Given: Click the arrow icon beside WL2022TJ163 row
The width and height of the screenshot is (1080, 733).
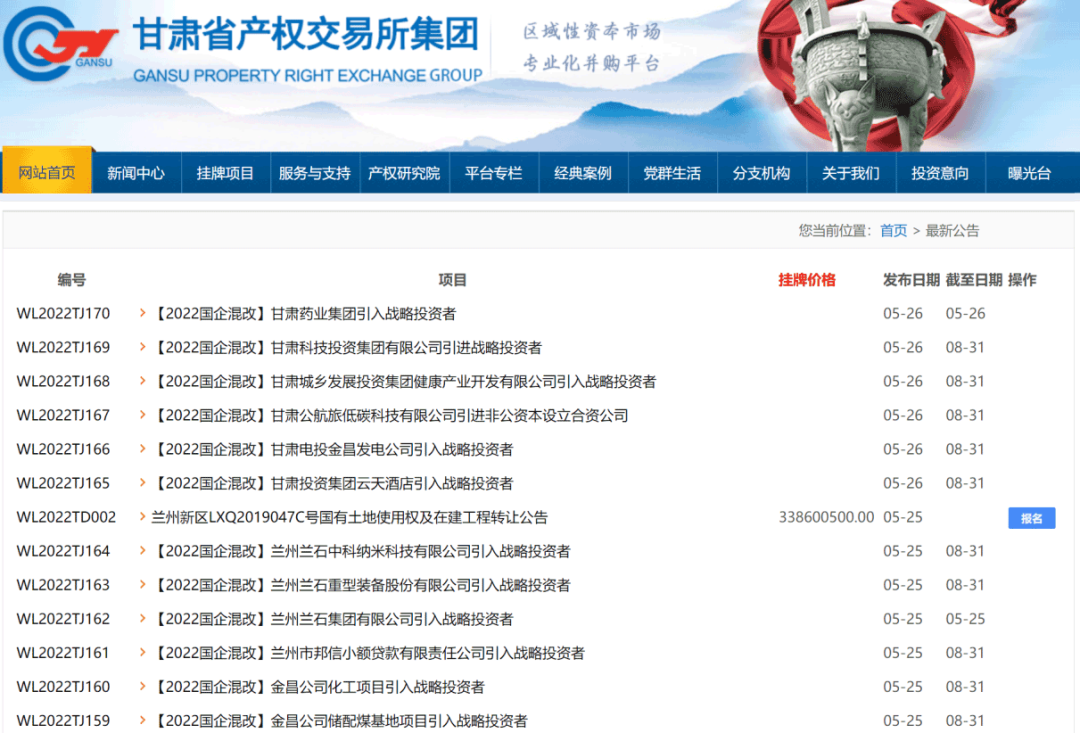Looking at the screenshot, I should [x=143, y=584].
